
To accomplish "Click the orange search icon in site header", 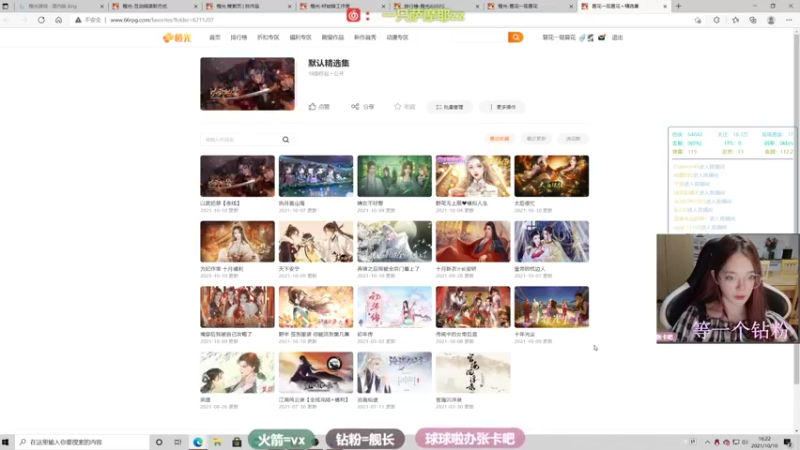I will 515,37.
